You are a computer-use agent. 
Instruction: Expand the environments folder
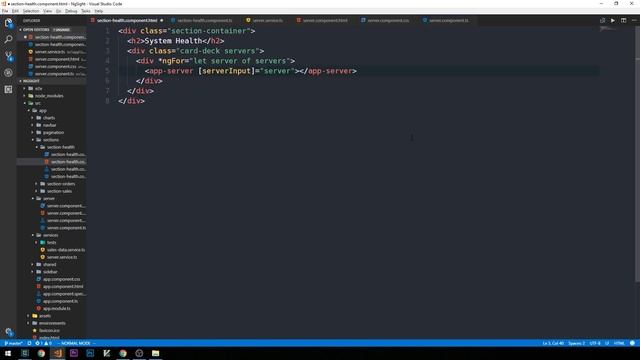[x=52, y=323]
